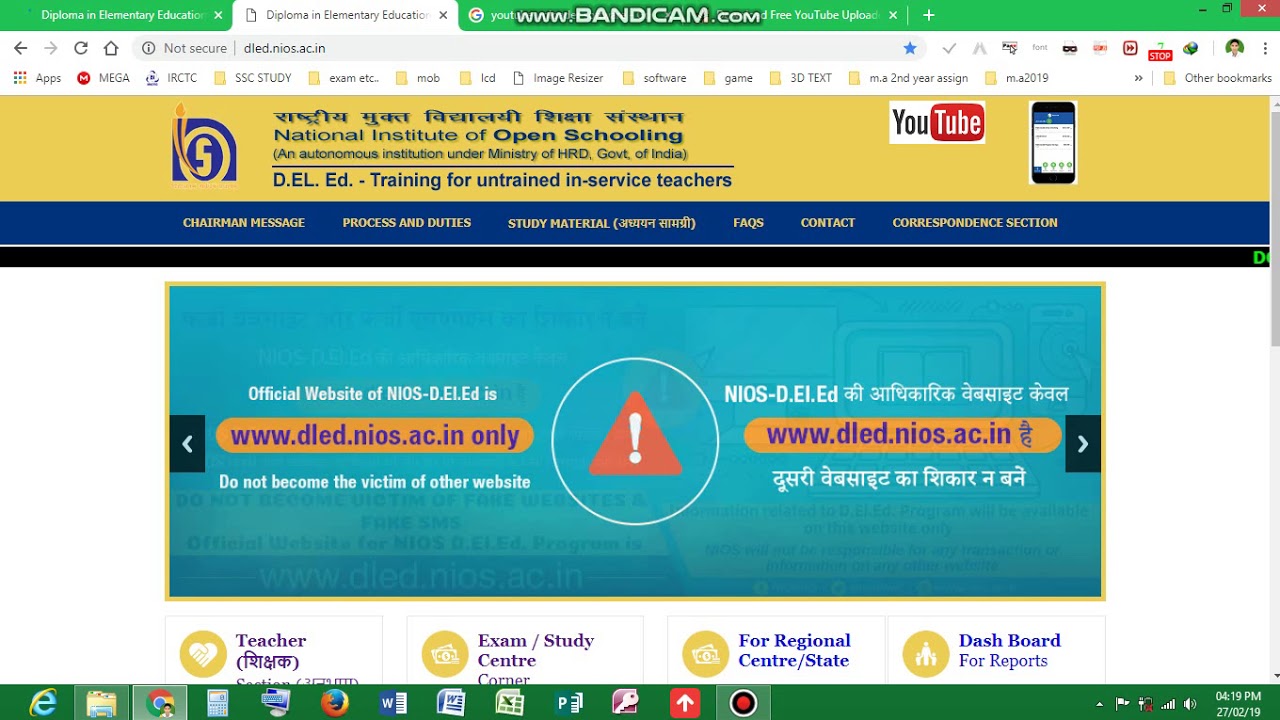Open IRCTC bookmark
The height and width of the screenshot is (720, 1280).
tap(171, 77)
